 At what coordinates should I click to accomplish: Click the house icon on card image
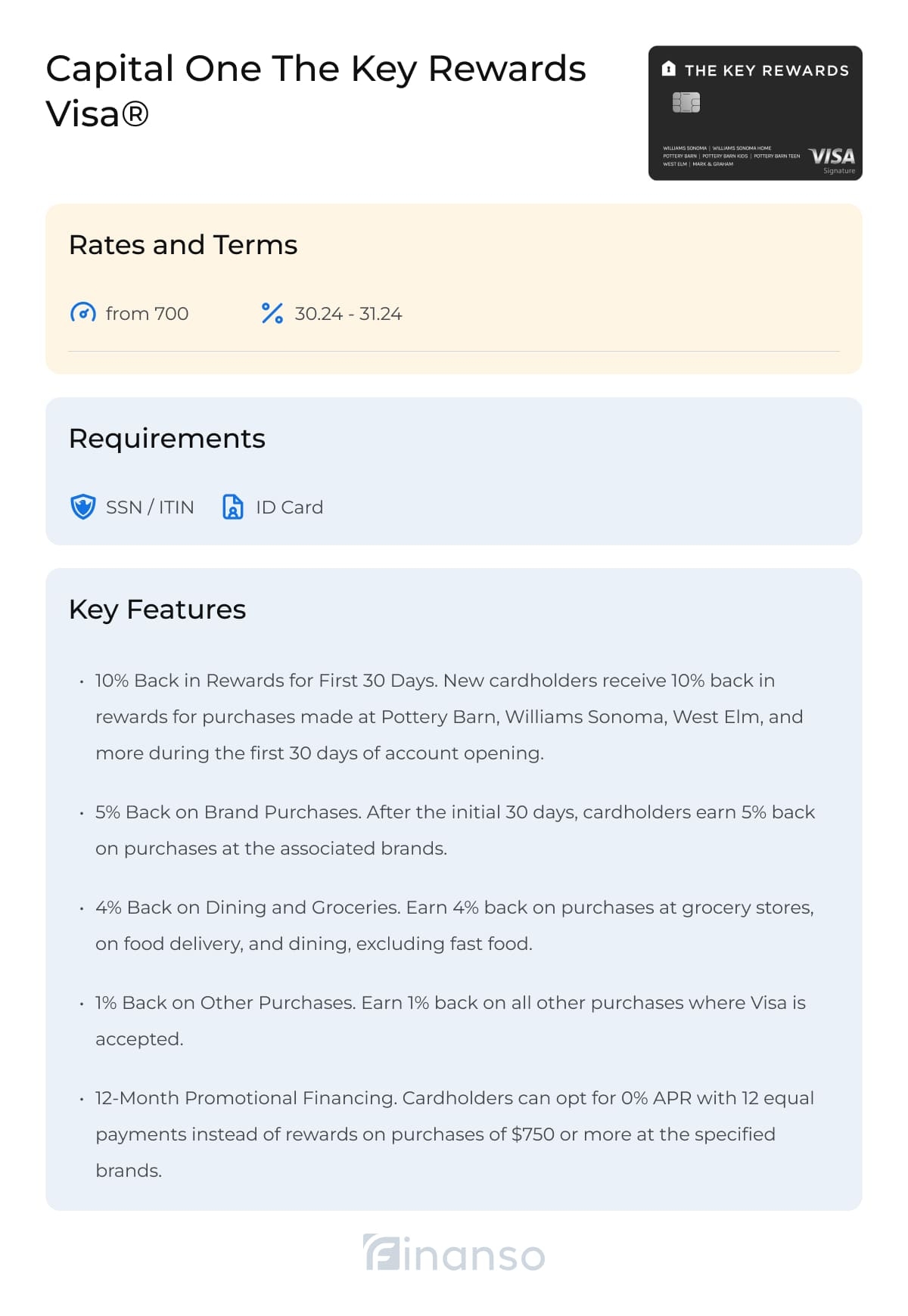click(x=669, y=70)
